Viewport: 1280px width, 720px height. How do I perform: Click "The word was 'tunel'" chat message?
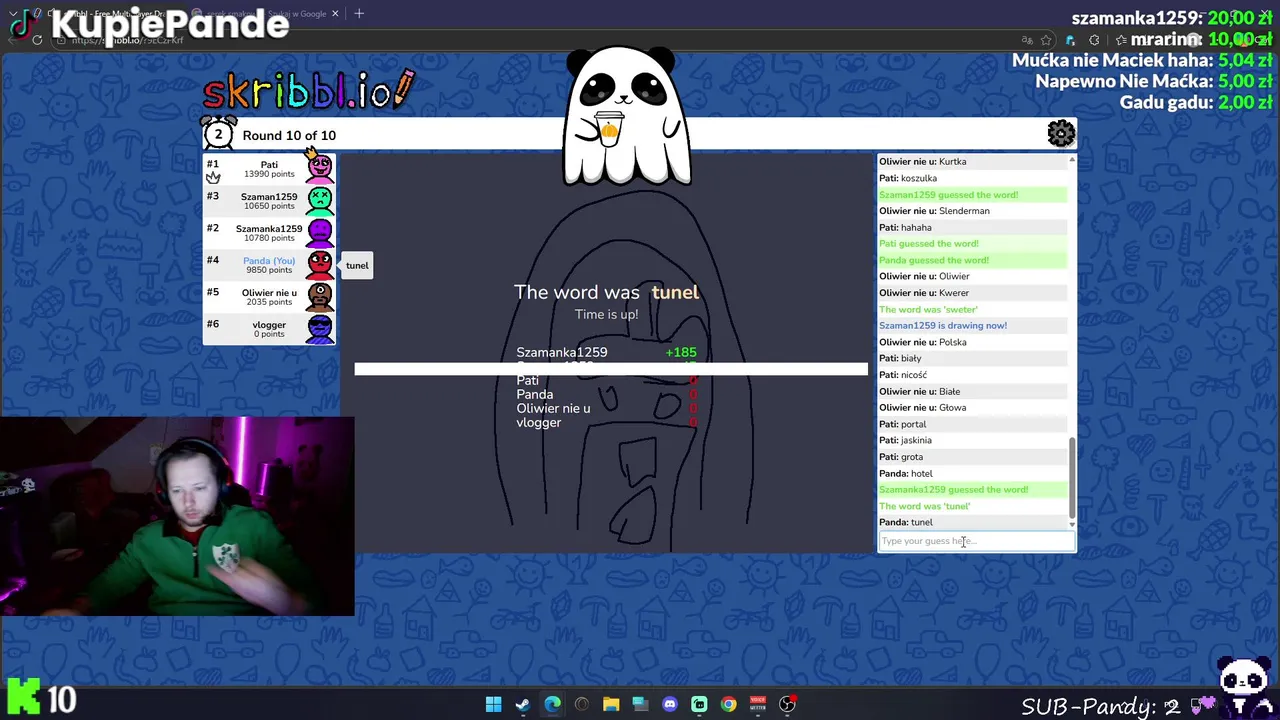pos(973,506)
